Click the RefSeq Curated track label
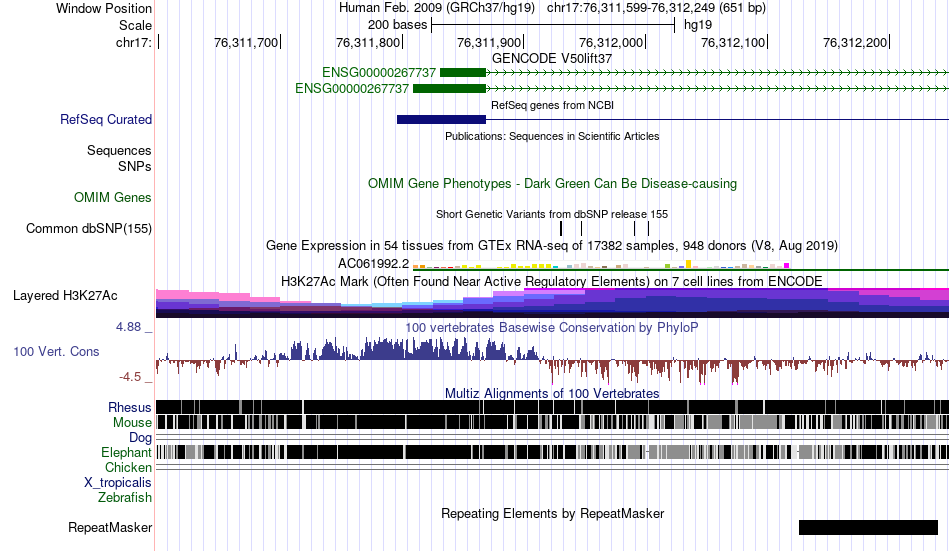Image resolution: width=950 pixels, height=551 pixels. point(105,119)
